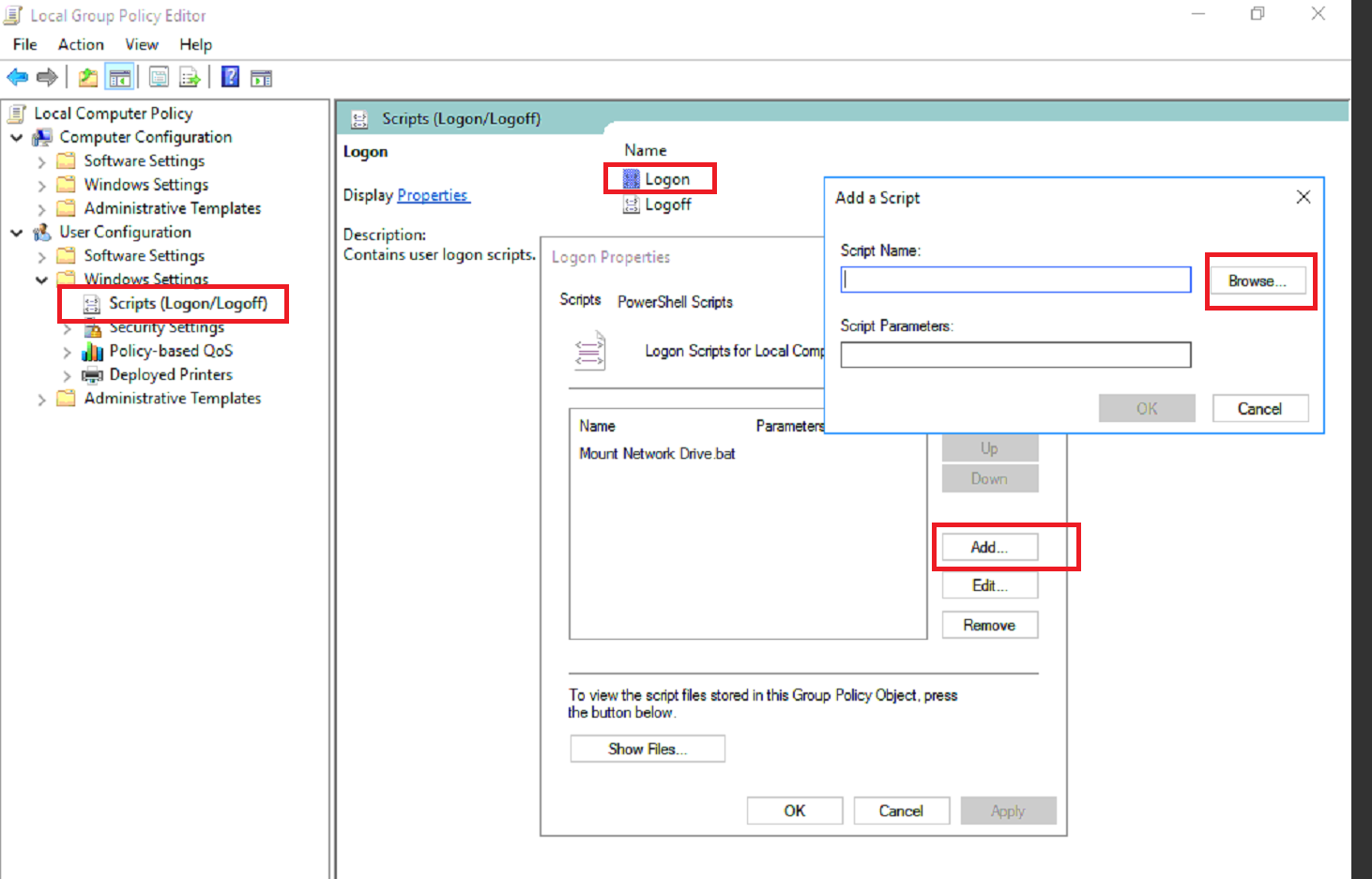Click the Local Computer Policy scroll icon
The width and height of the screenshot is (1372, 879).
pyautogui.click(x=17, y=114)
